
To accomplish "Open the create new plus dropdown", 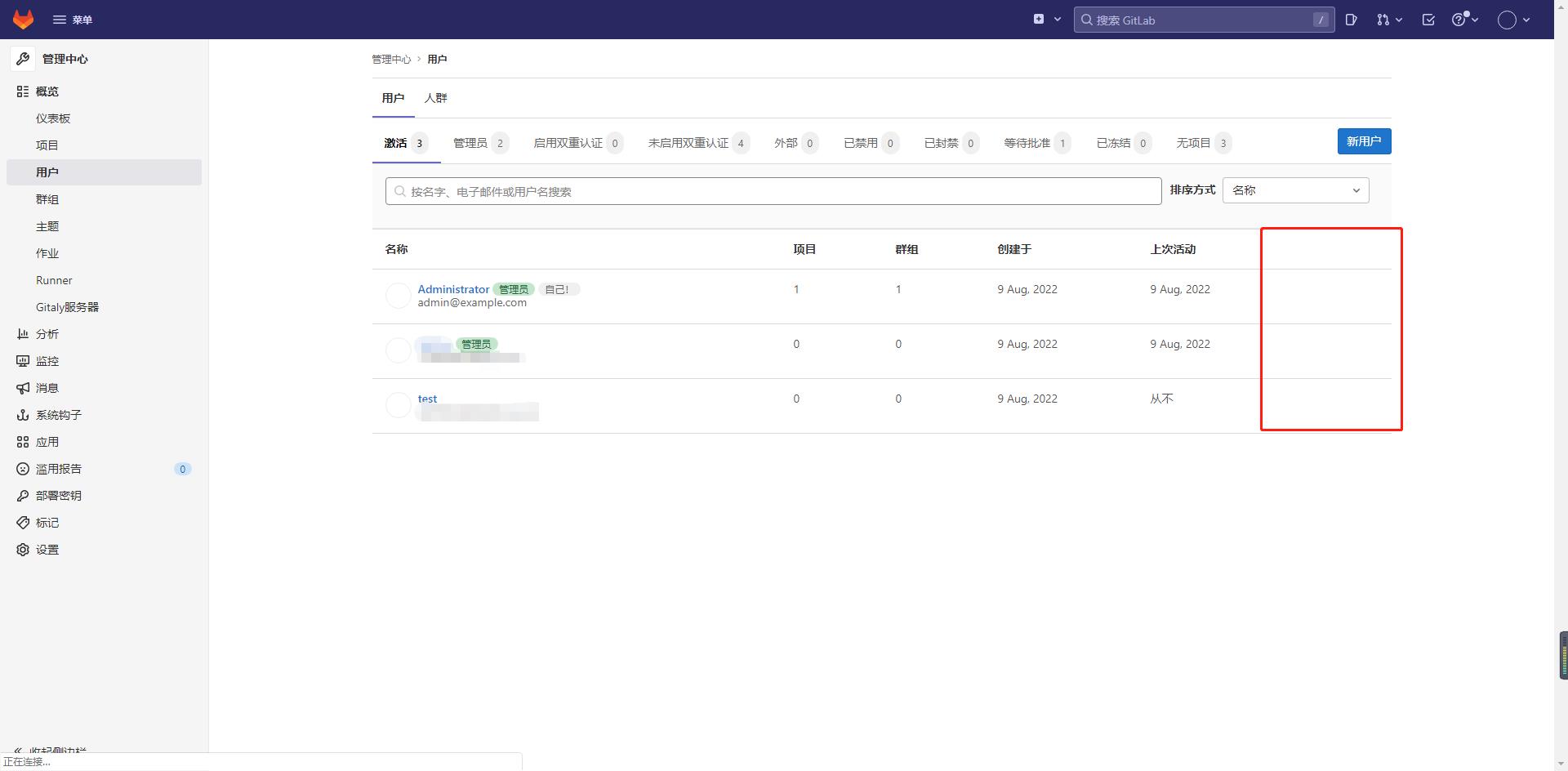I will pyautogui.click(x=1046, y=20).
